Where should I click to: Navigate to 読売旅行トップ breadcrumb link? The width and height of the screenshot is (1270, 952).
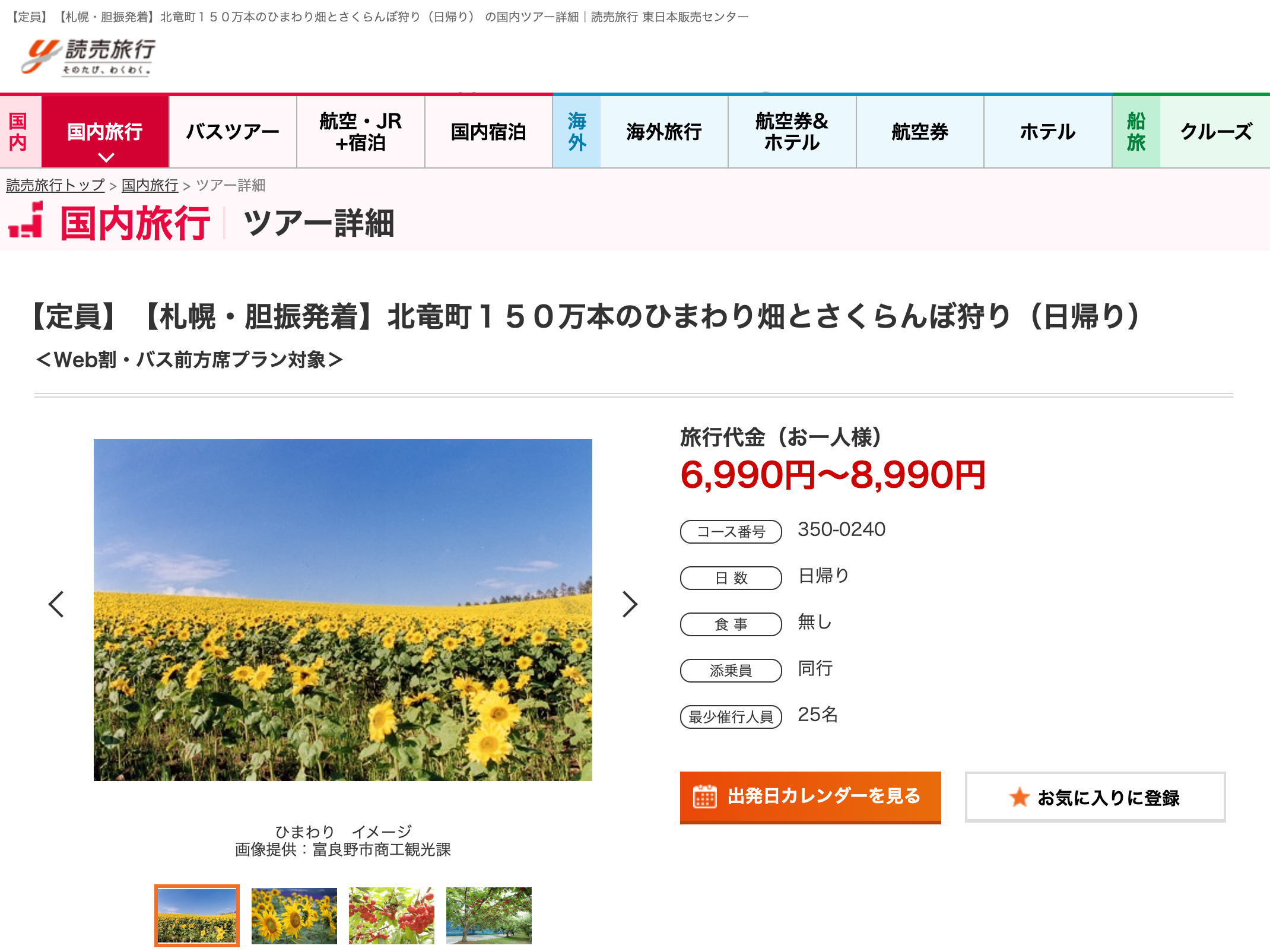pos(55,185)
